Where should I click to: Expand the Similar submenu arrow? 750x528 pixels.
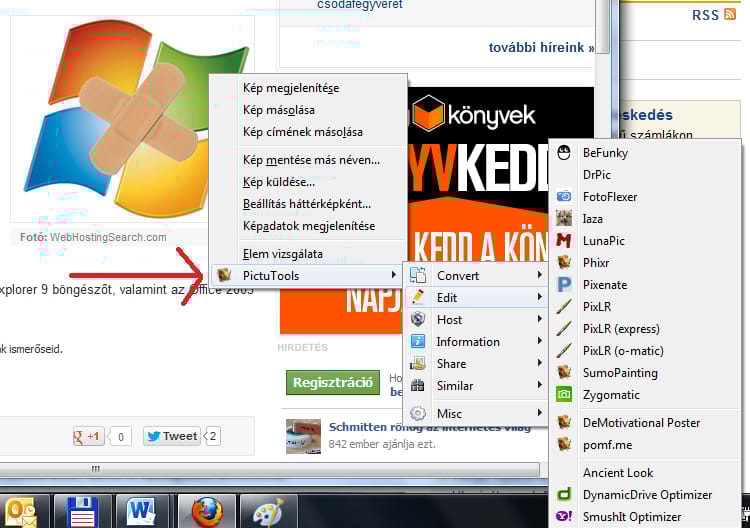[540, 385]
